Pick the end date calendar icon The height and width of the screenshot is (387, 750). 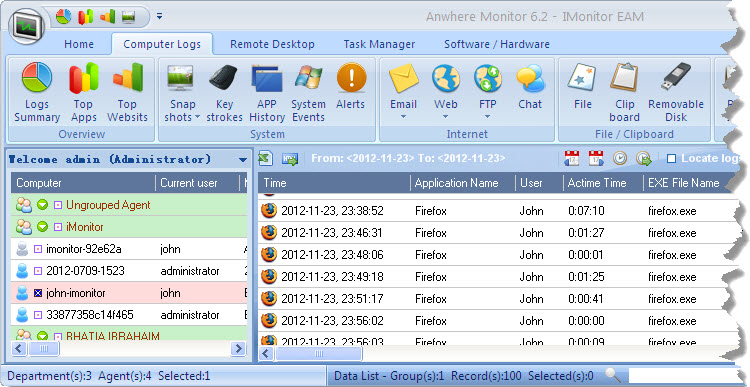[596, 158]
